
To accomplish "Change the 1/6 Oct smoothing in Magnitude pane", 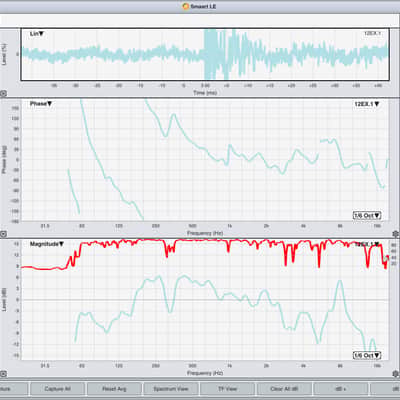I will (367, 355).
